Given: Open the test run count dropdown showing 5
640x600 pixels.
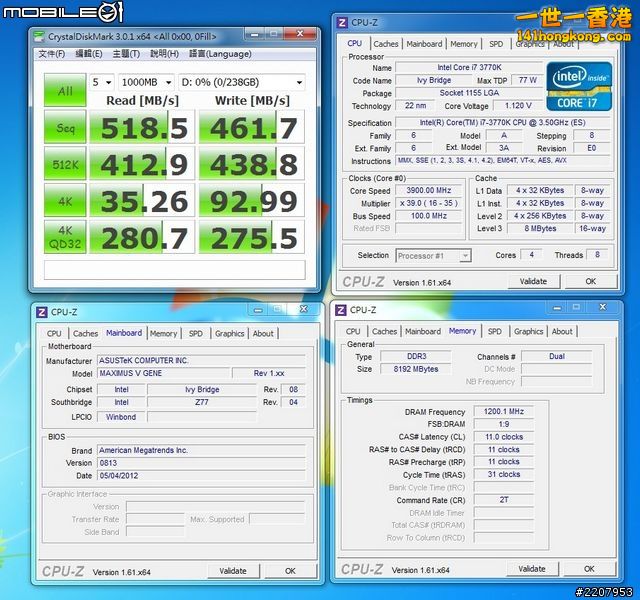Looking at the screenshot, I should [101, 82].
